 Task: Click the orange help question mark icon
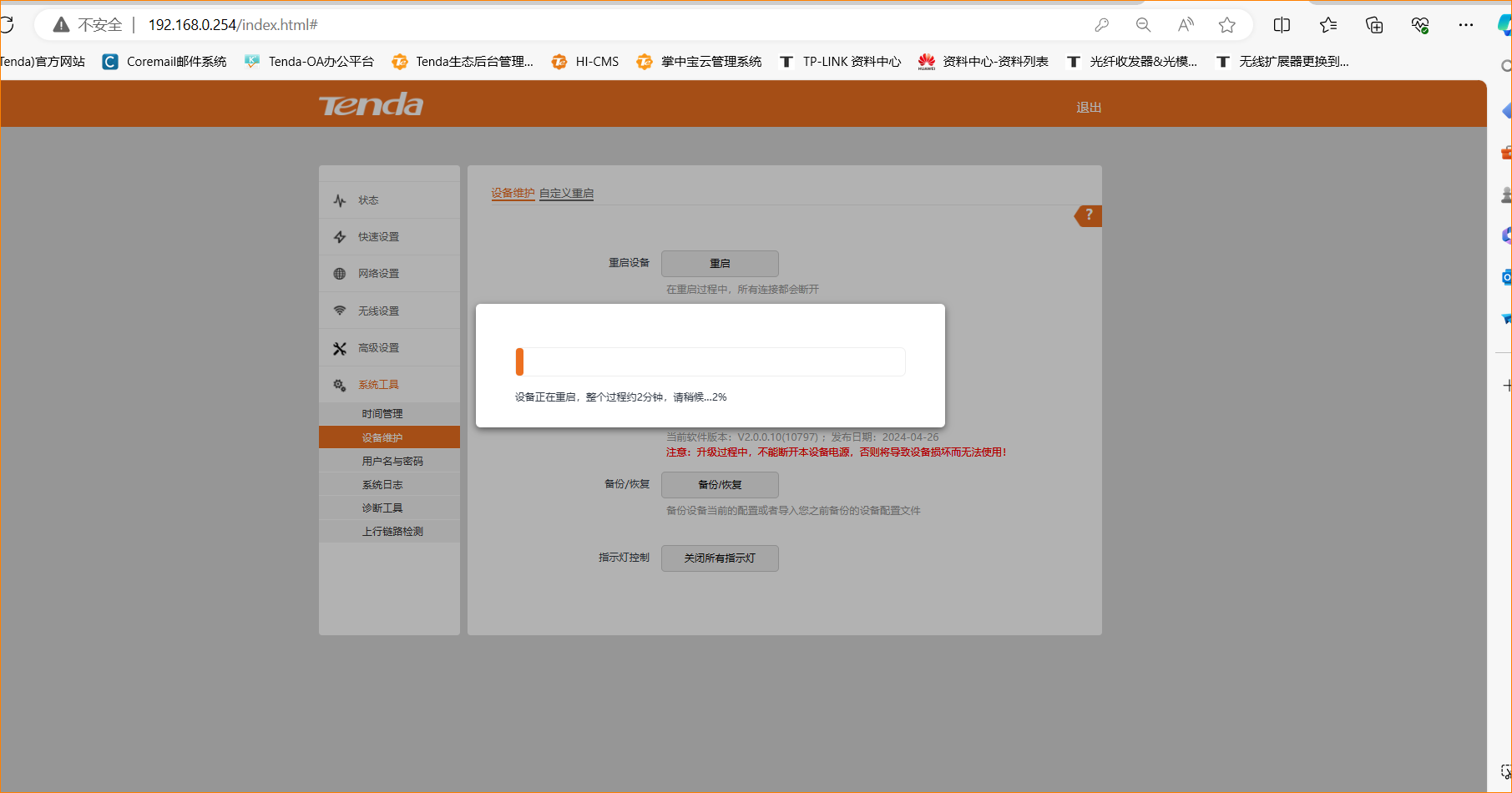[1088, 215]
